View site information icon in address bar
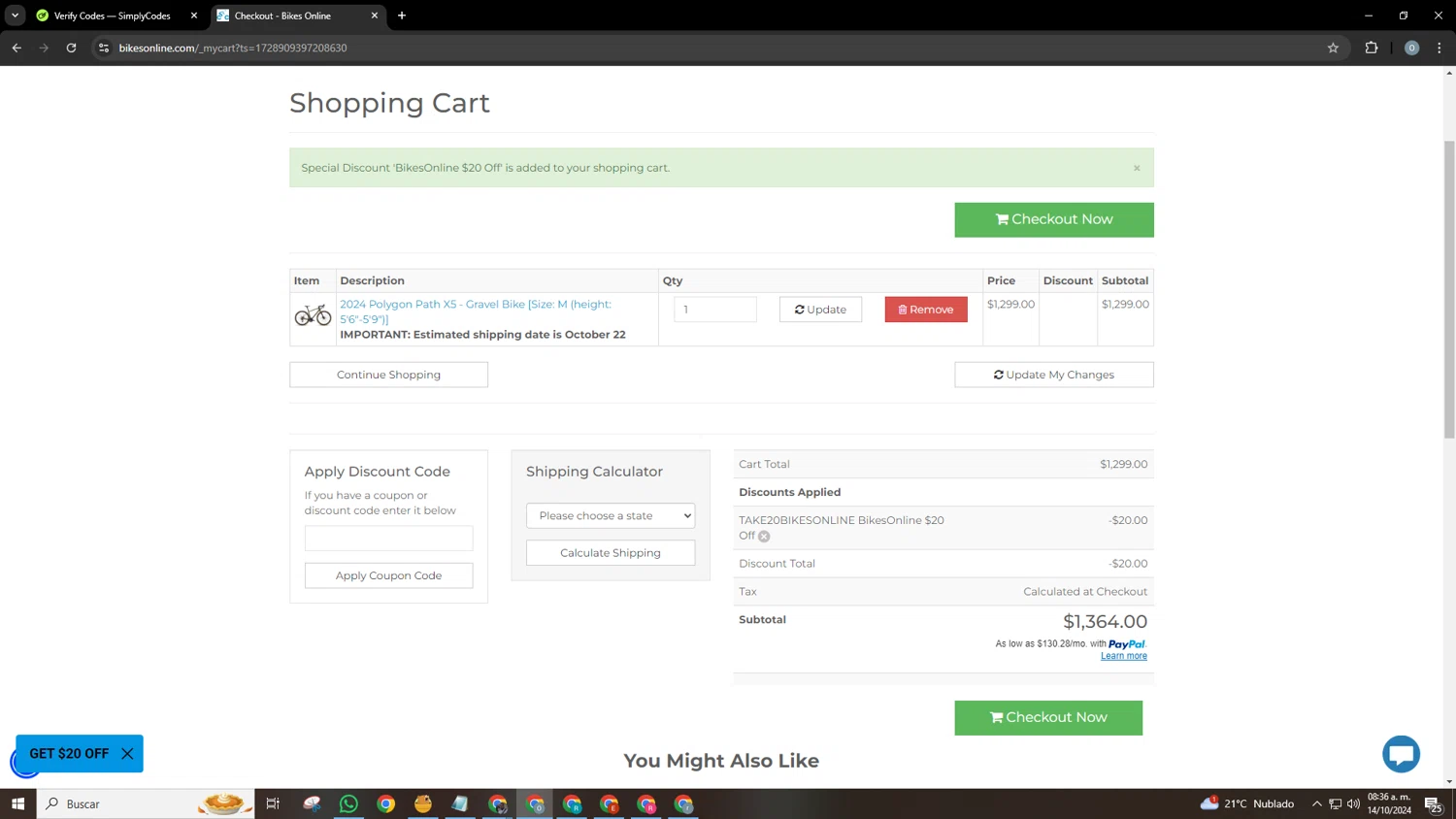The image size is (1456, 819). (104, 48)
